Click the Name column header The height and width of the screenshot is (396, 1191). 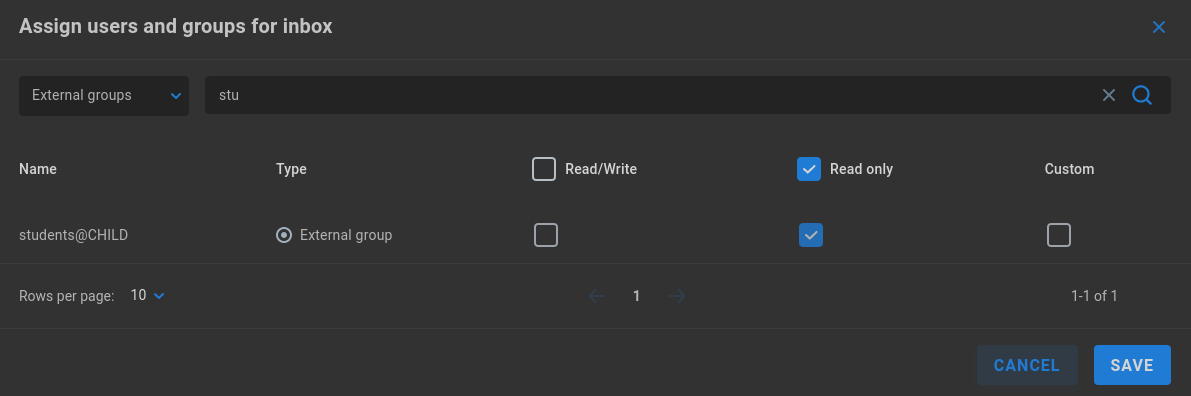38,169
